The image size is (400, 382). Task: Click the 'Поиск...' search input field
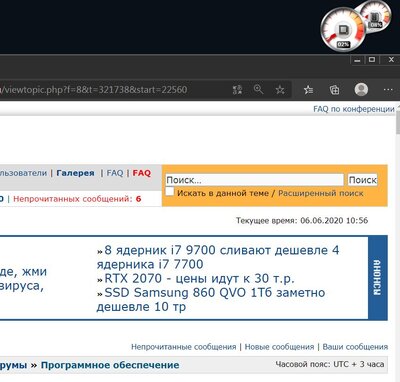254,180
